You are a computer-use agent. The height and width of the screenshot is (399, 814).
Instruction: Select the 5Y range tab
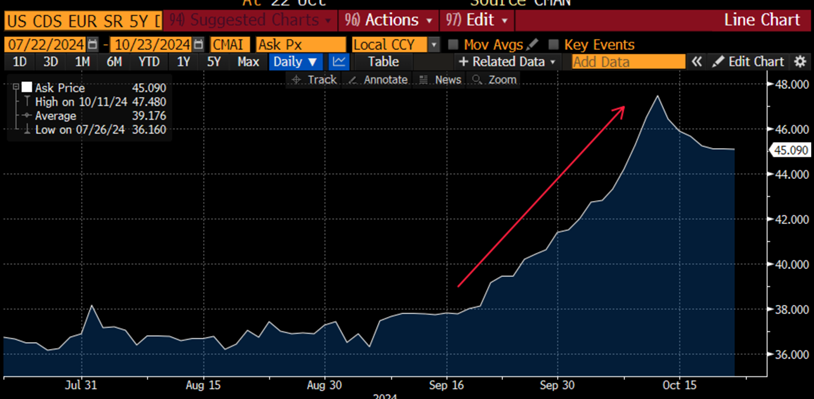214,62
